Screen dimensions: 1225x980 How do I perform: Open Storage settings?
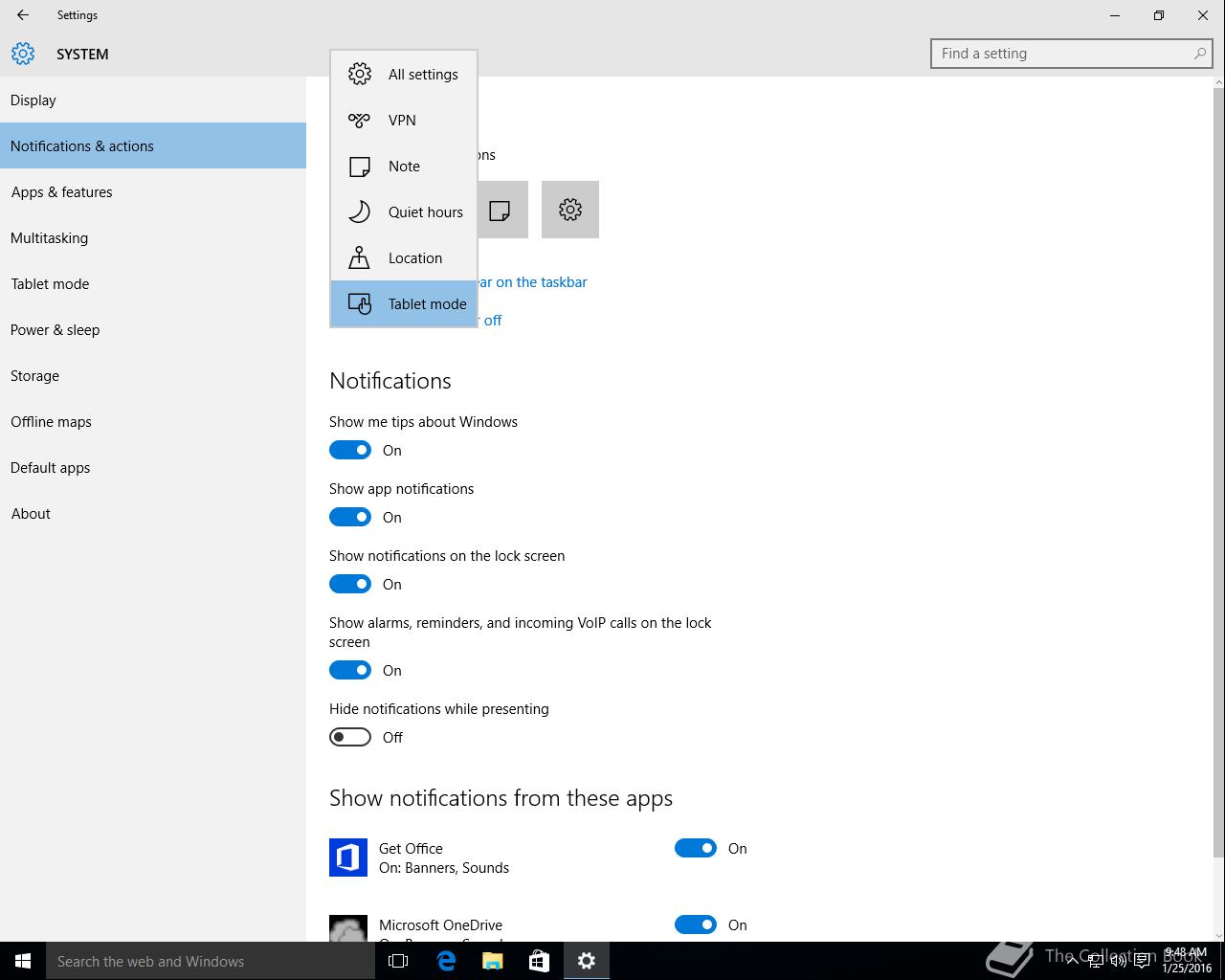153,375
